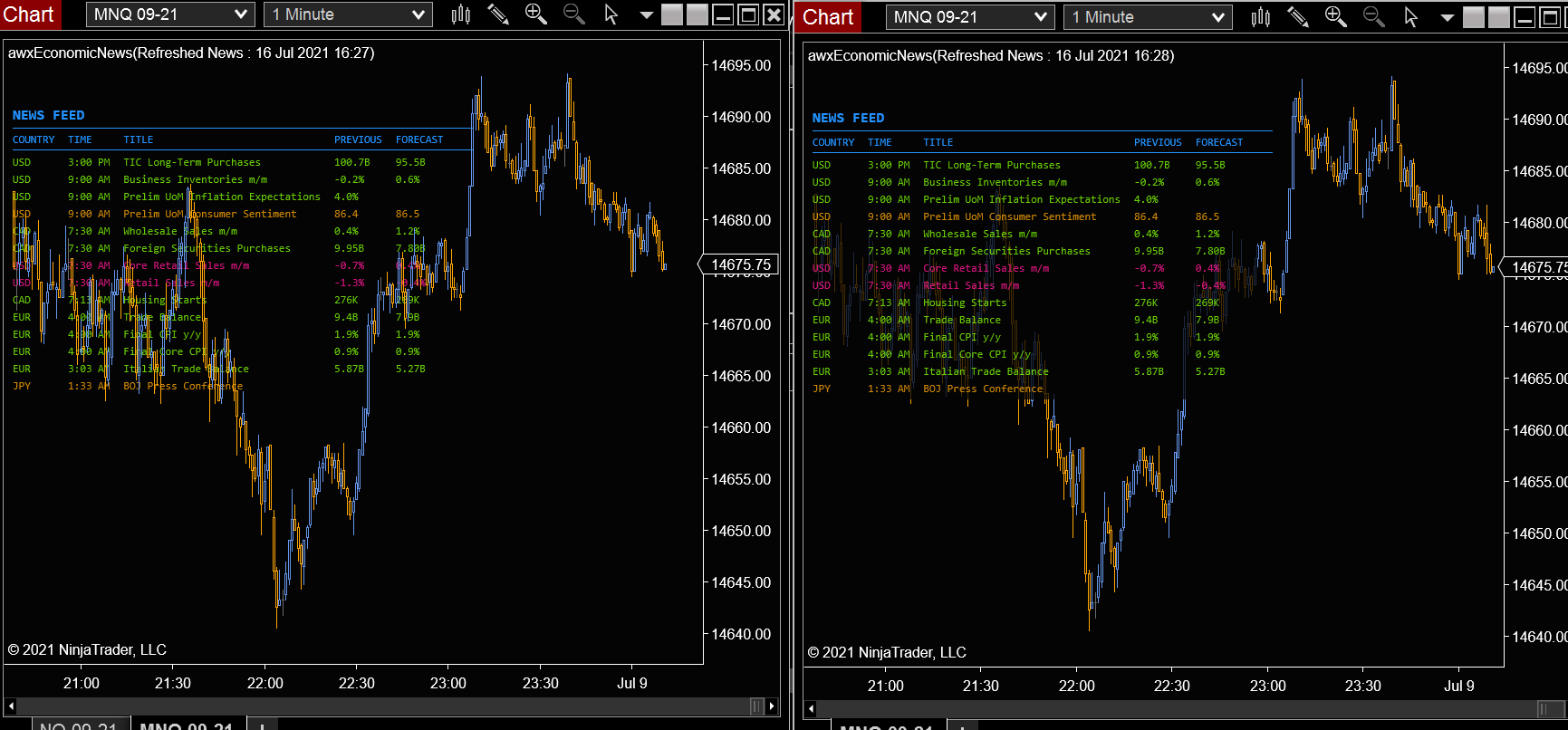Choose the cursor pointer tool in right chart

[1411, 17]
